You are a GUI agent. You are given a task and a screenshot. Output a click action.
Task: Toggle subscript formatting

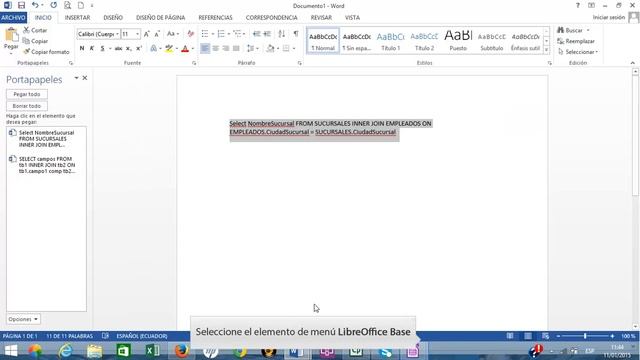pos(129,49)
